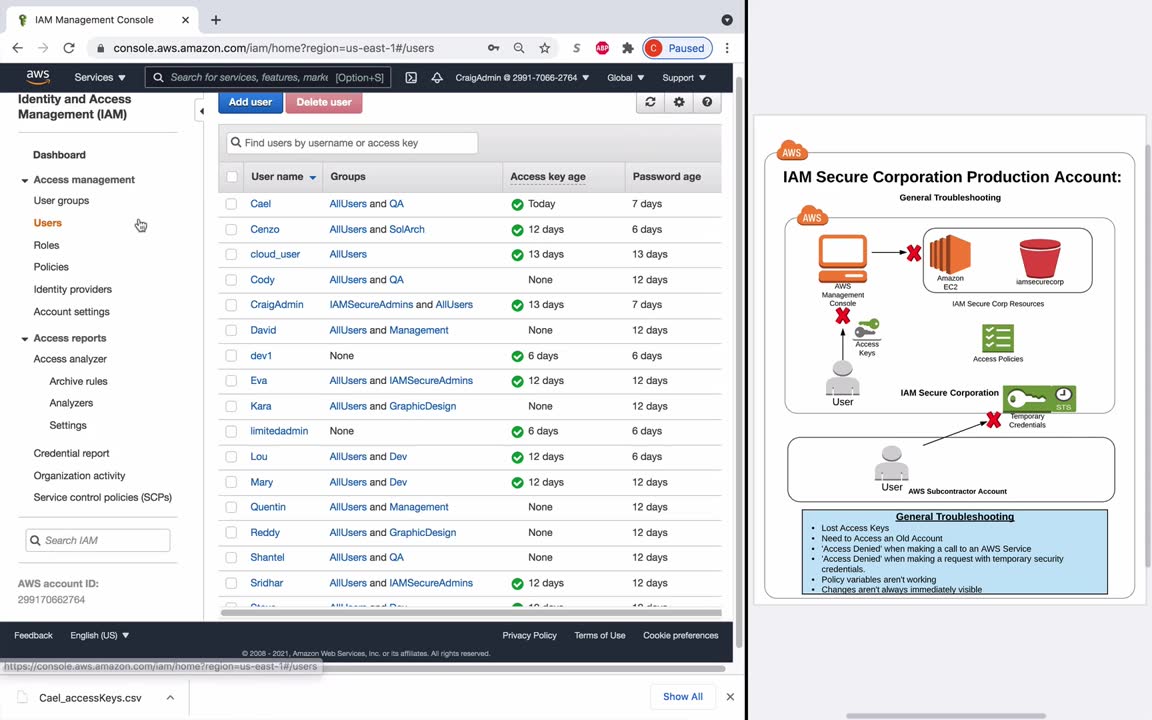Open Identity providers in sidebar
Image resolution: width=1152 pixels, height=720 pixels.
click(x=73, y=289)
